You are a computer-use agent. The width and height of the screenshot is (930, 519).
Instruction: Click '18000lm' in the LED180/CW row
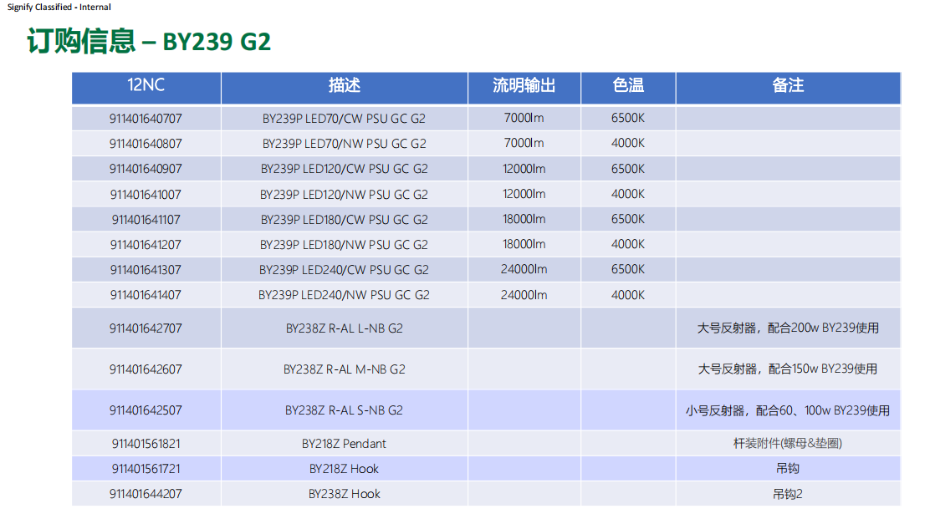524,219
